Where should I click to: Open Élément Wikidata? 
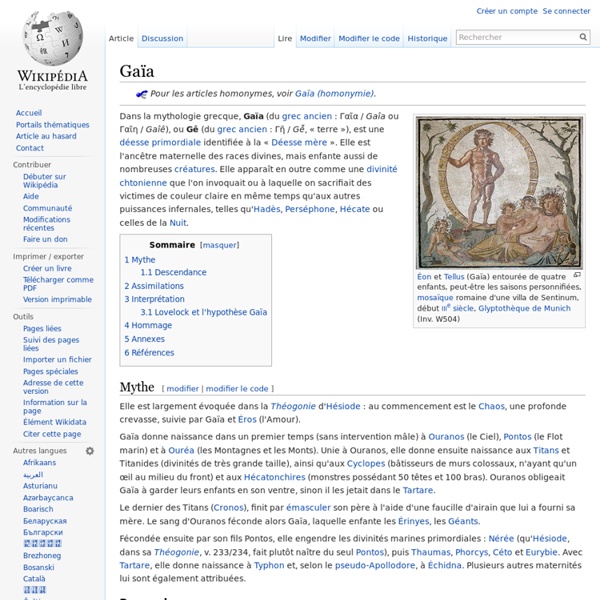click(54, 422)
